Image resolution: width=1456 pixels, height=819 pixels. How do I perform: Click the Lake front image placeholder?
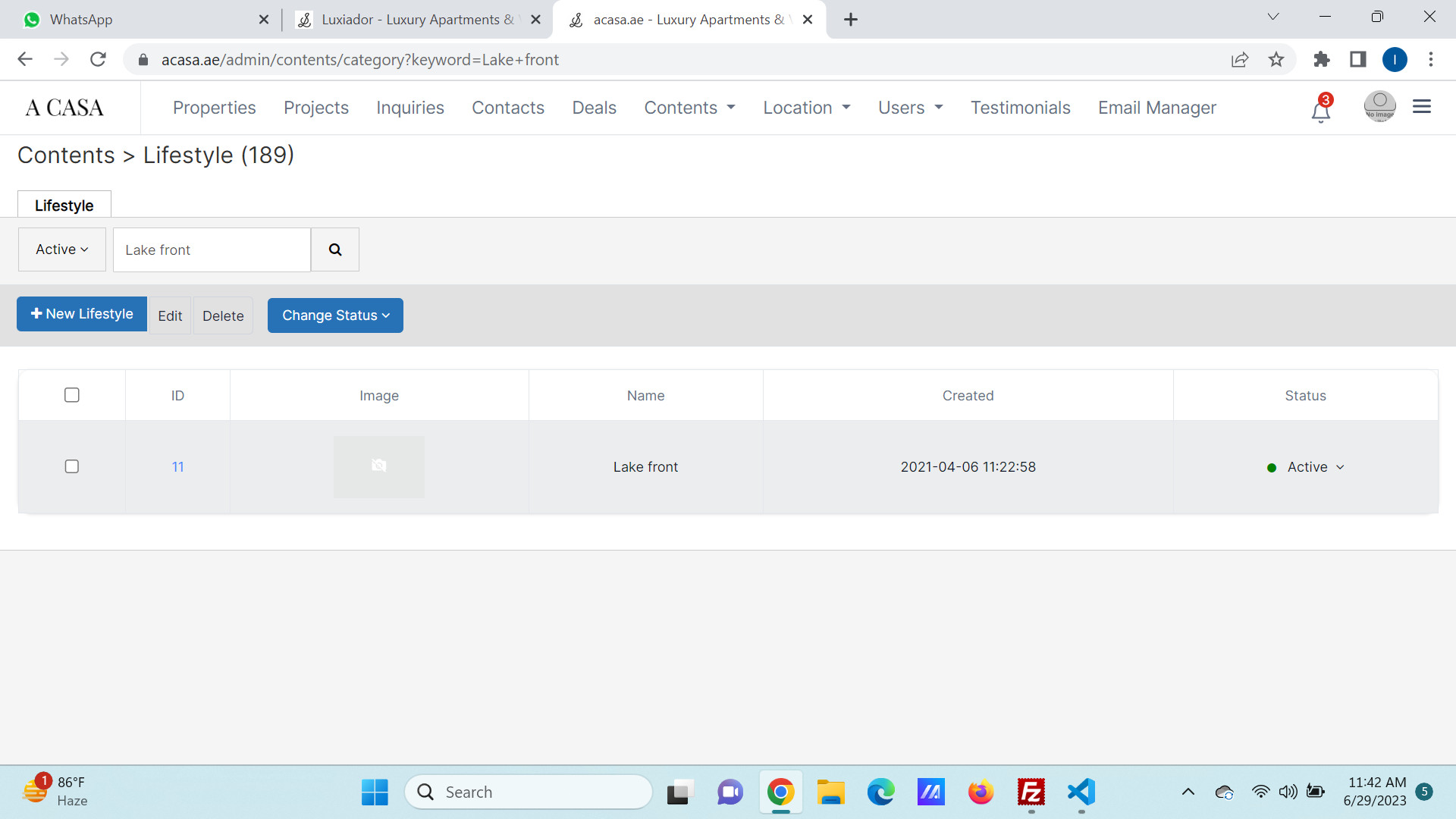click(x=378, y=466)
